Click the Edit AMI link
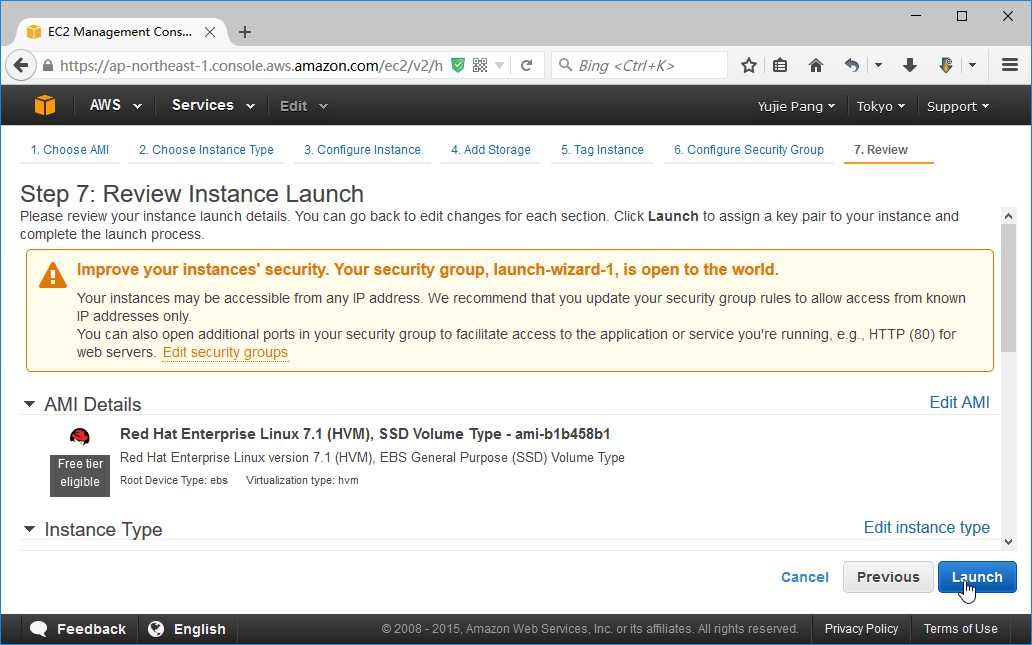 [x=959, y=402]
